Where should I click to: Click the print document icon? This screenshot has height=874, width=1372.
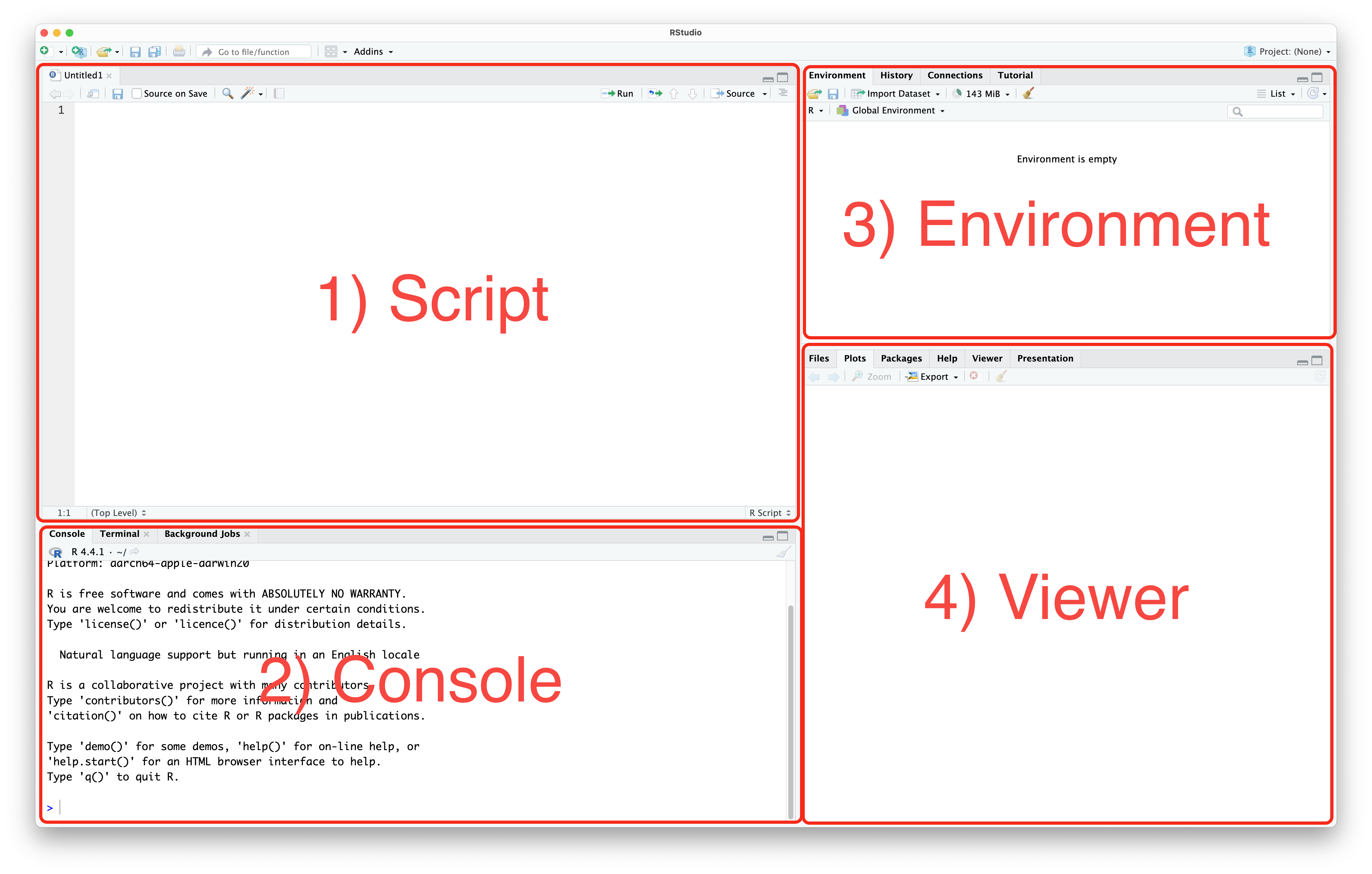tap(179, 51)
